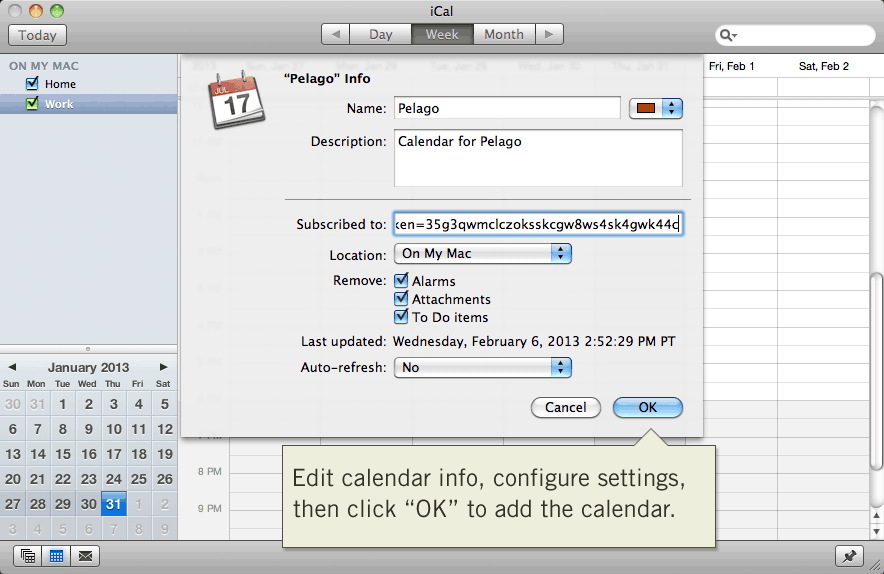Toggle the To Do items checkbox
The width and height of the screenshot is (884, 574).
coord(401,316)
